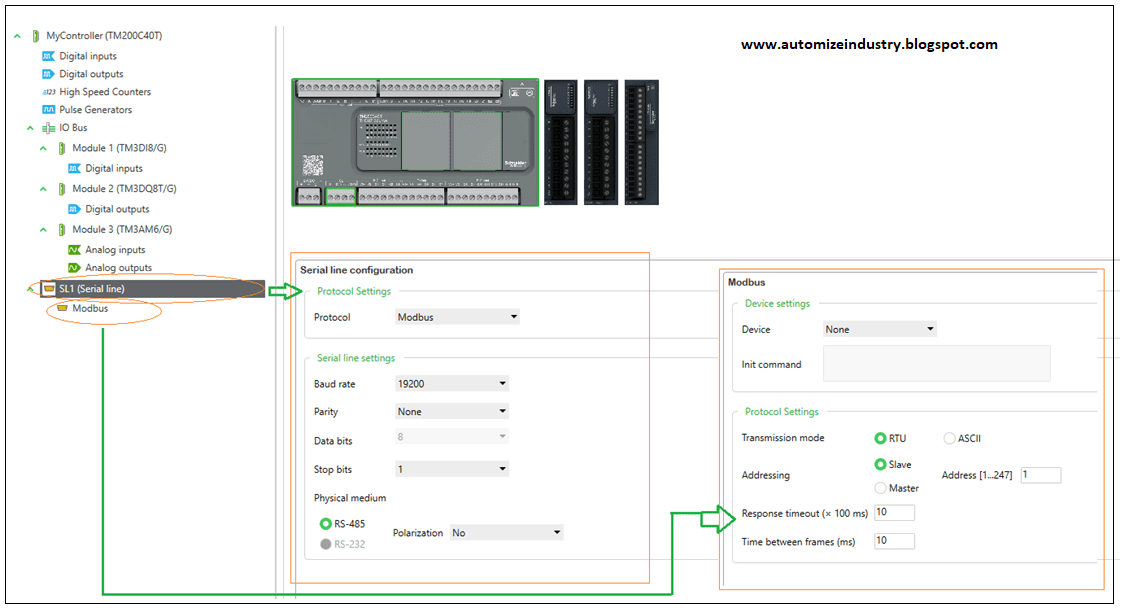Click the Address [1...247] input field

tap(1041, 475)
